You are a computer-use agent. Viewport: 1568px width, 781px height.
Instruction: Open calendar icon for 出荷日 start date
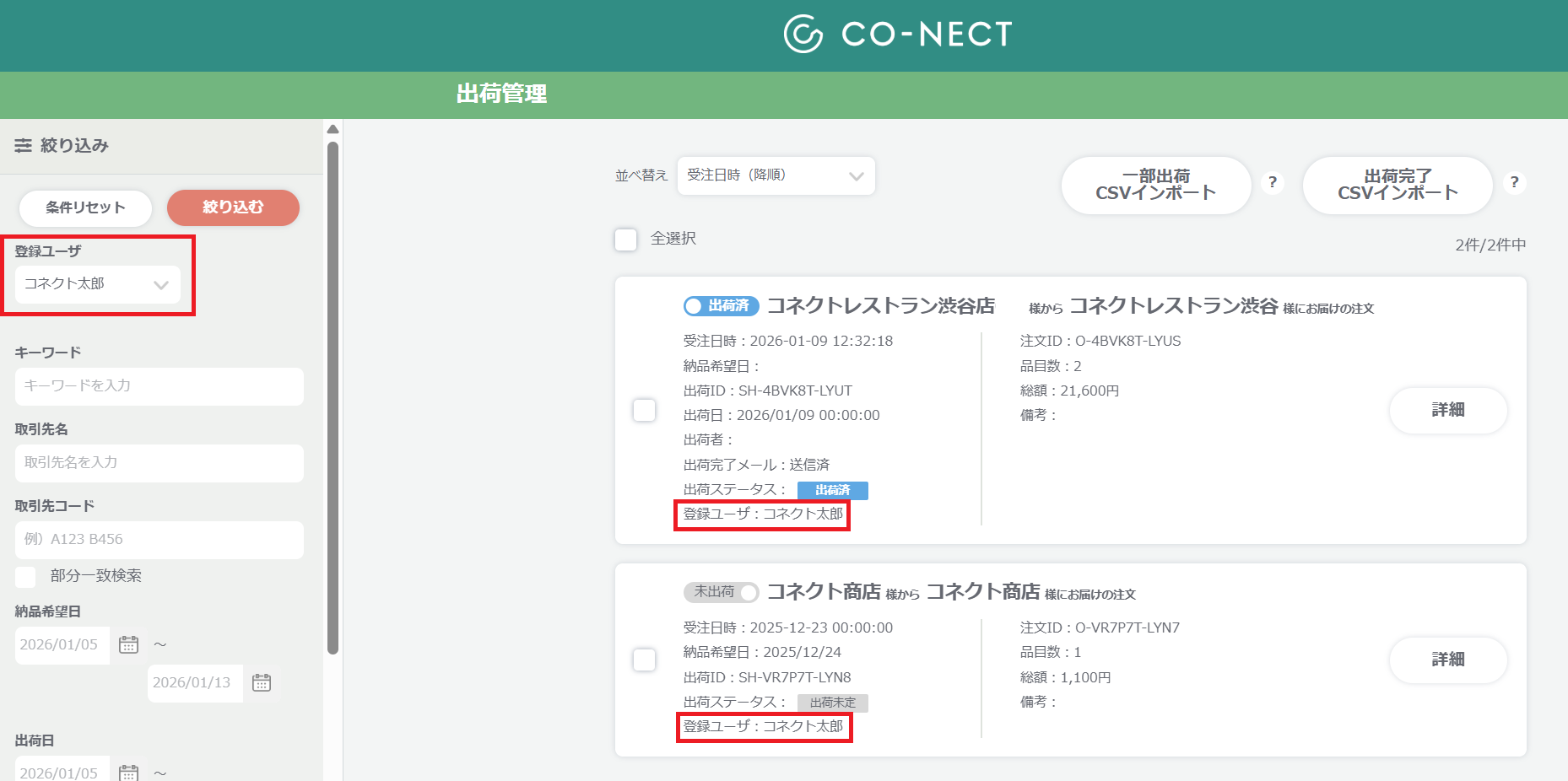pos(128,772)
